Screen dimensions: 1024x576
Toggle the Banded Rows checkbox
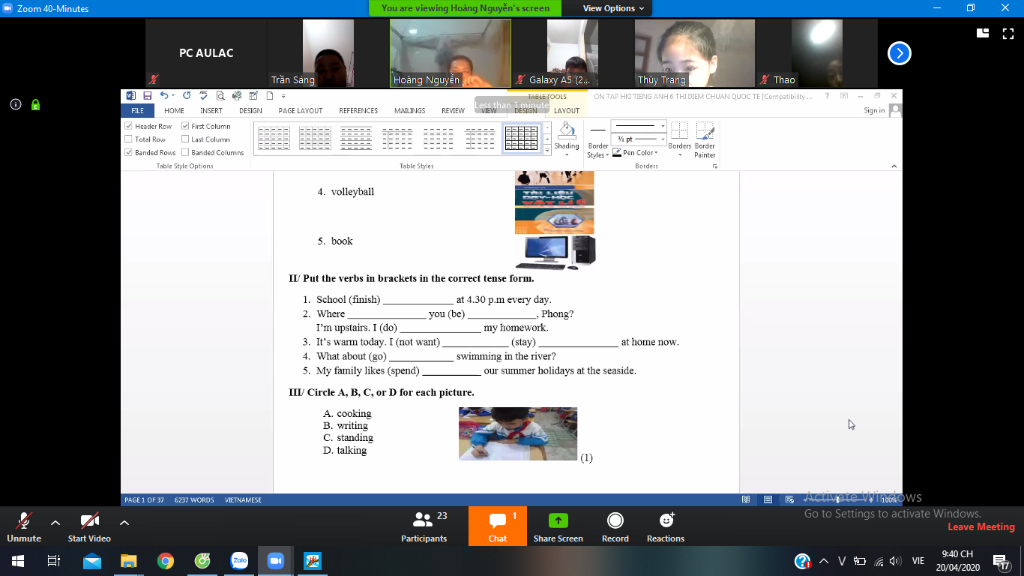tap(129, 152)
